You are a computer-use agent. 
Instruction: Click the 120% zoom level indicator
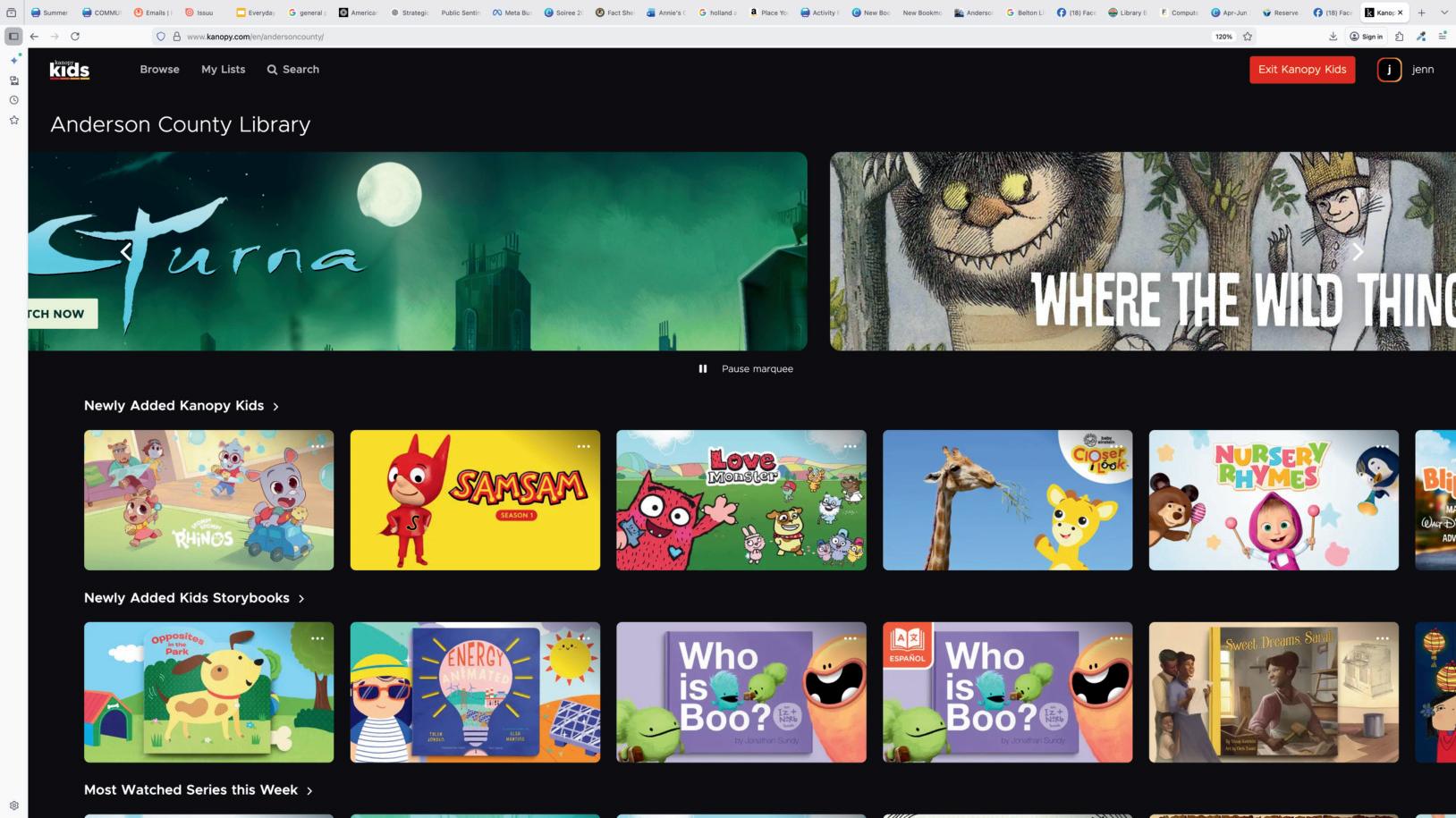[1223, 37]
